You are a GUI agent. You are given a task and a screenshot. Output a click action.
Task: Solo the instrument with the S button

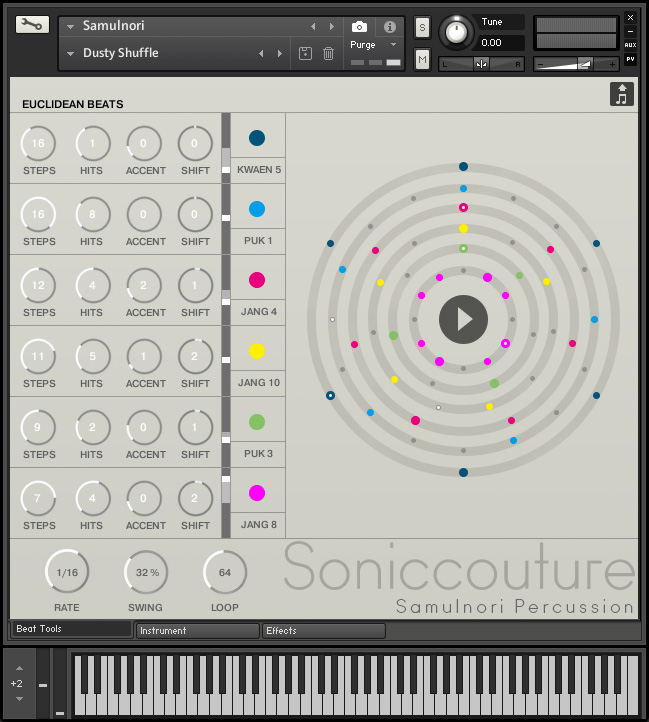tap(422, 28)
